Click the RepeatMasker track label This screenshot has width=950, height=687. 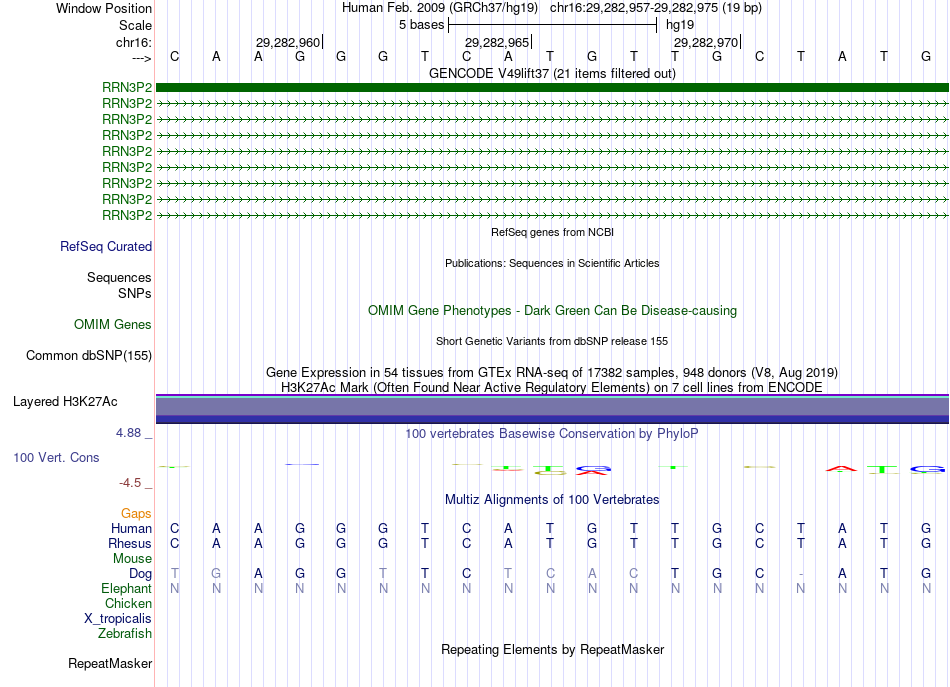[x=110, y=664]
